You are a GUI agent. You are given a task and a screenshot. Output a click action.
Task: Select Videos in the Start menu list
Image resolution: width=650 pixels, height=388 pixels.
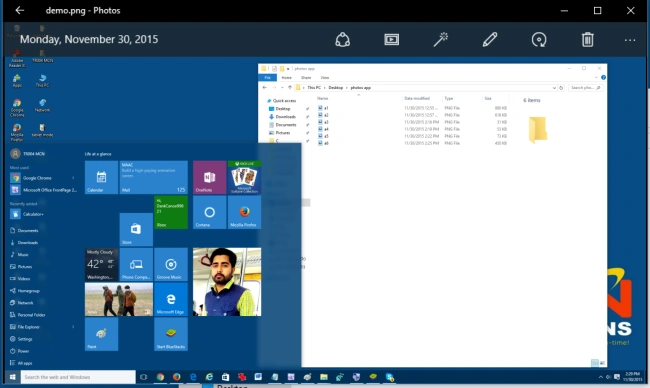pyautogui.click(x=20, y=279)
